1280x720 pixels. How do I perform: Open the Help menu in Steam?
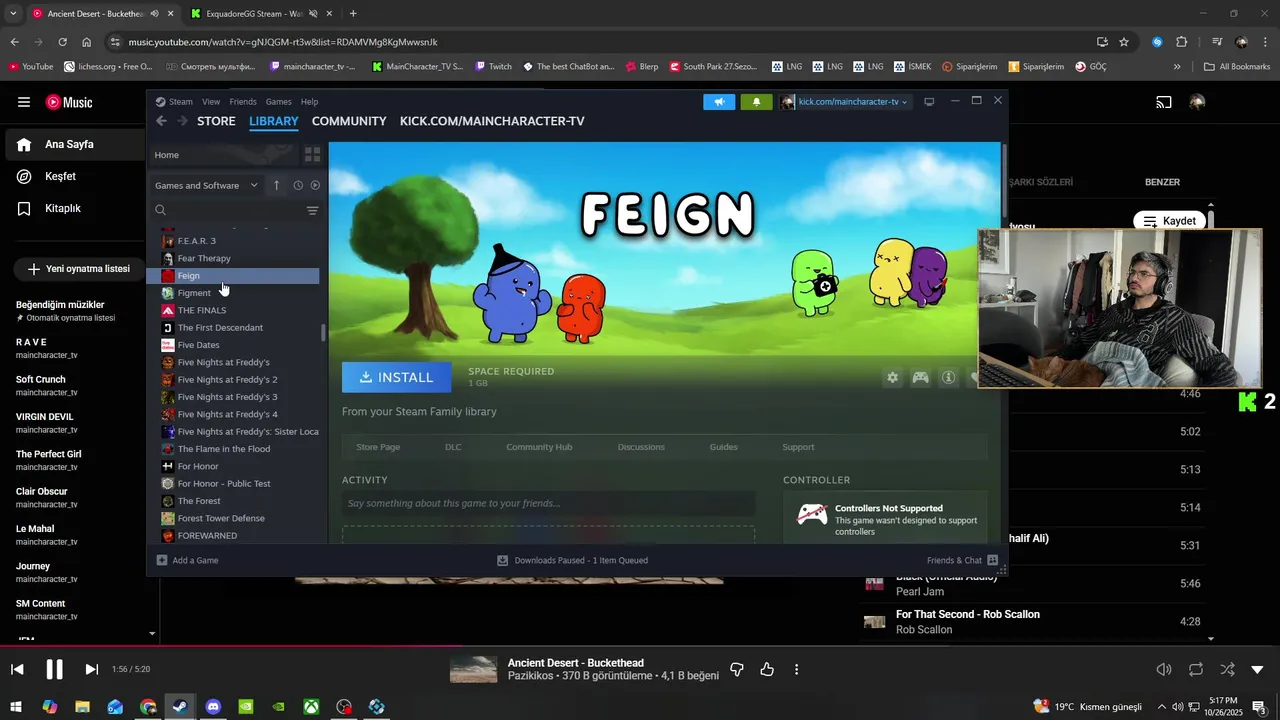coord(310,102)
